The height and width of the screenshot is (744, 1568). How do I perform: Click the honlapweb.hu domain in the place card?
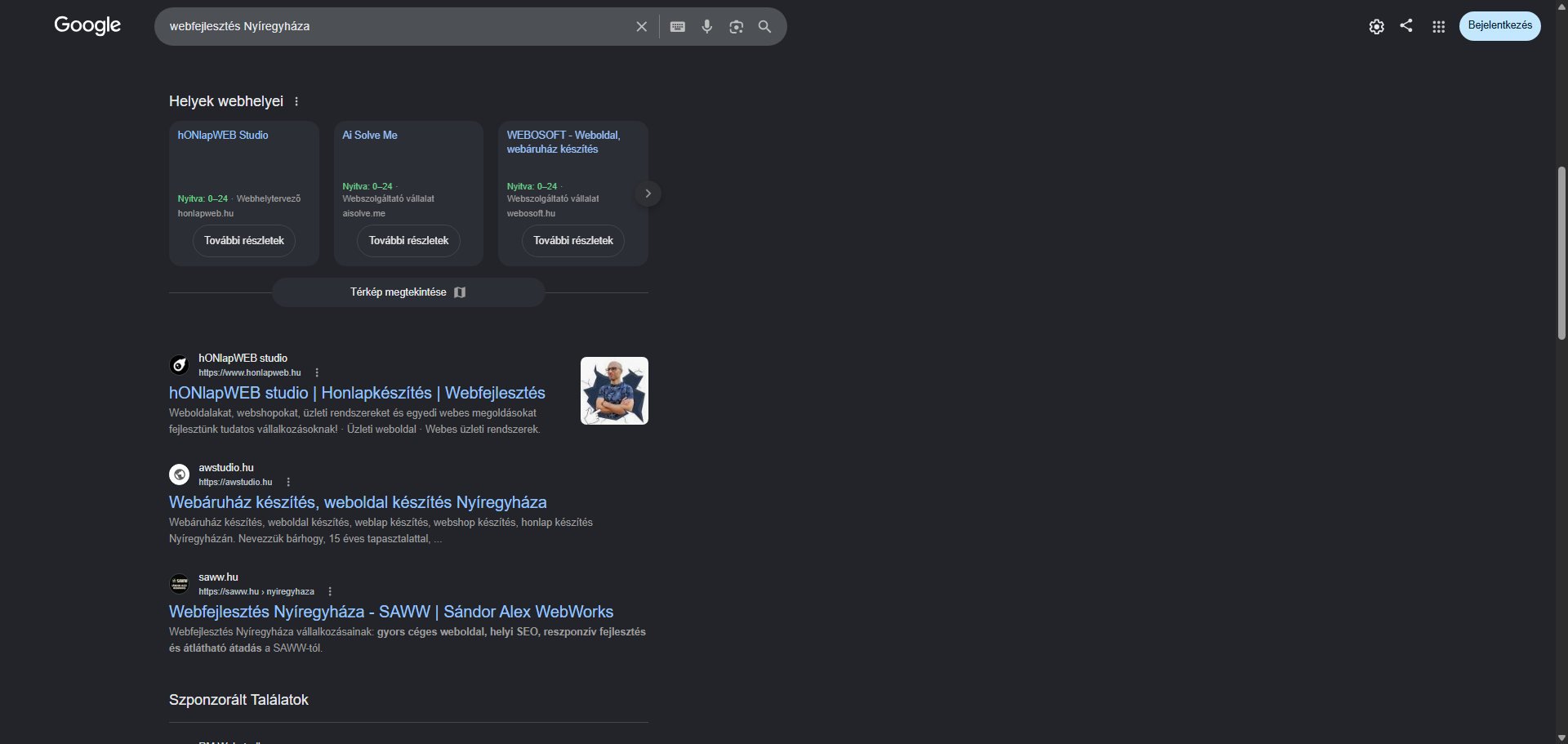point(206,214)
